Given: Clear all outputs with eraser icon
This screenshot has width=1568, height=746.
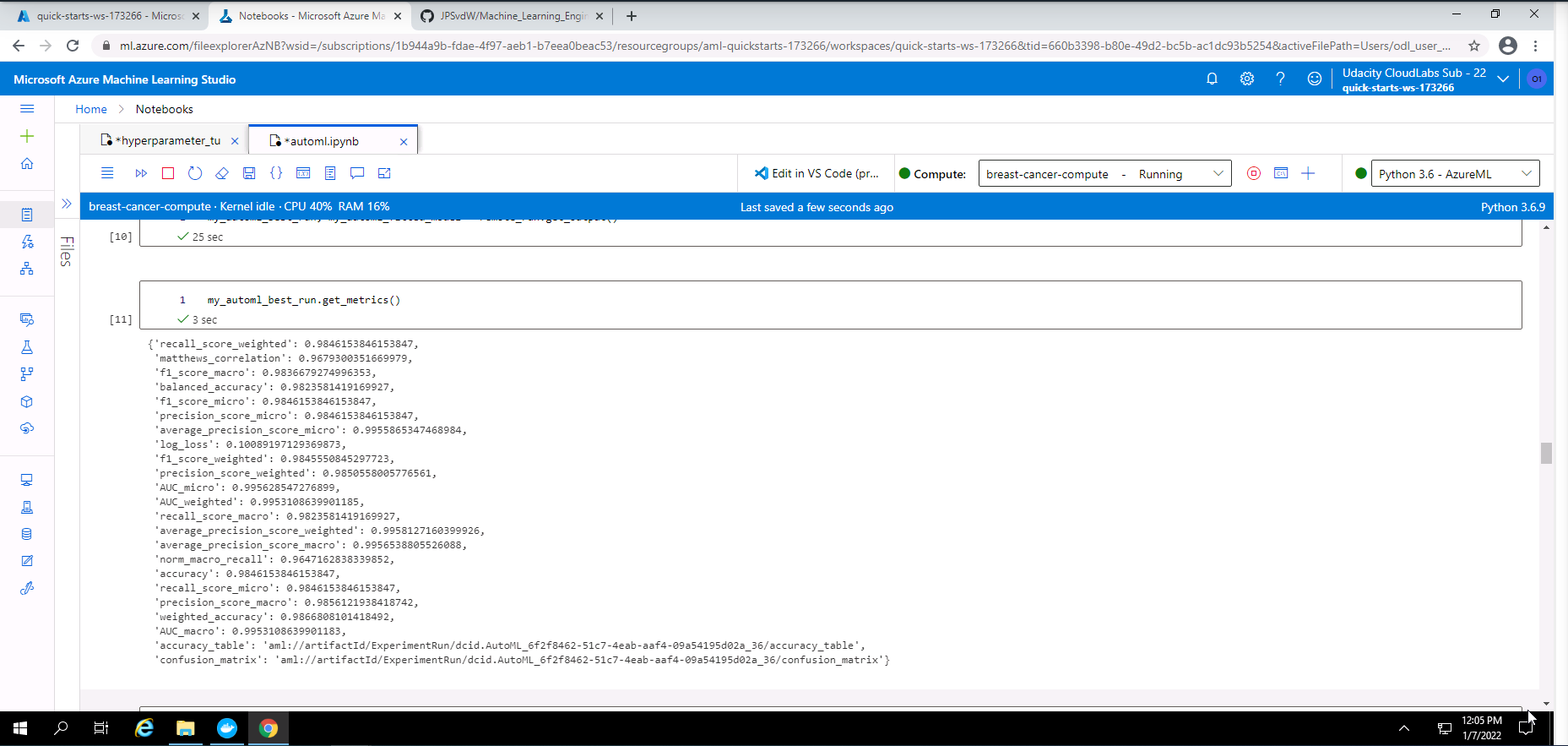Looking at the screenshot, I should pyautogui.click(x=222, y=173).
